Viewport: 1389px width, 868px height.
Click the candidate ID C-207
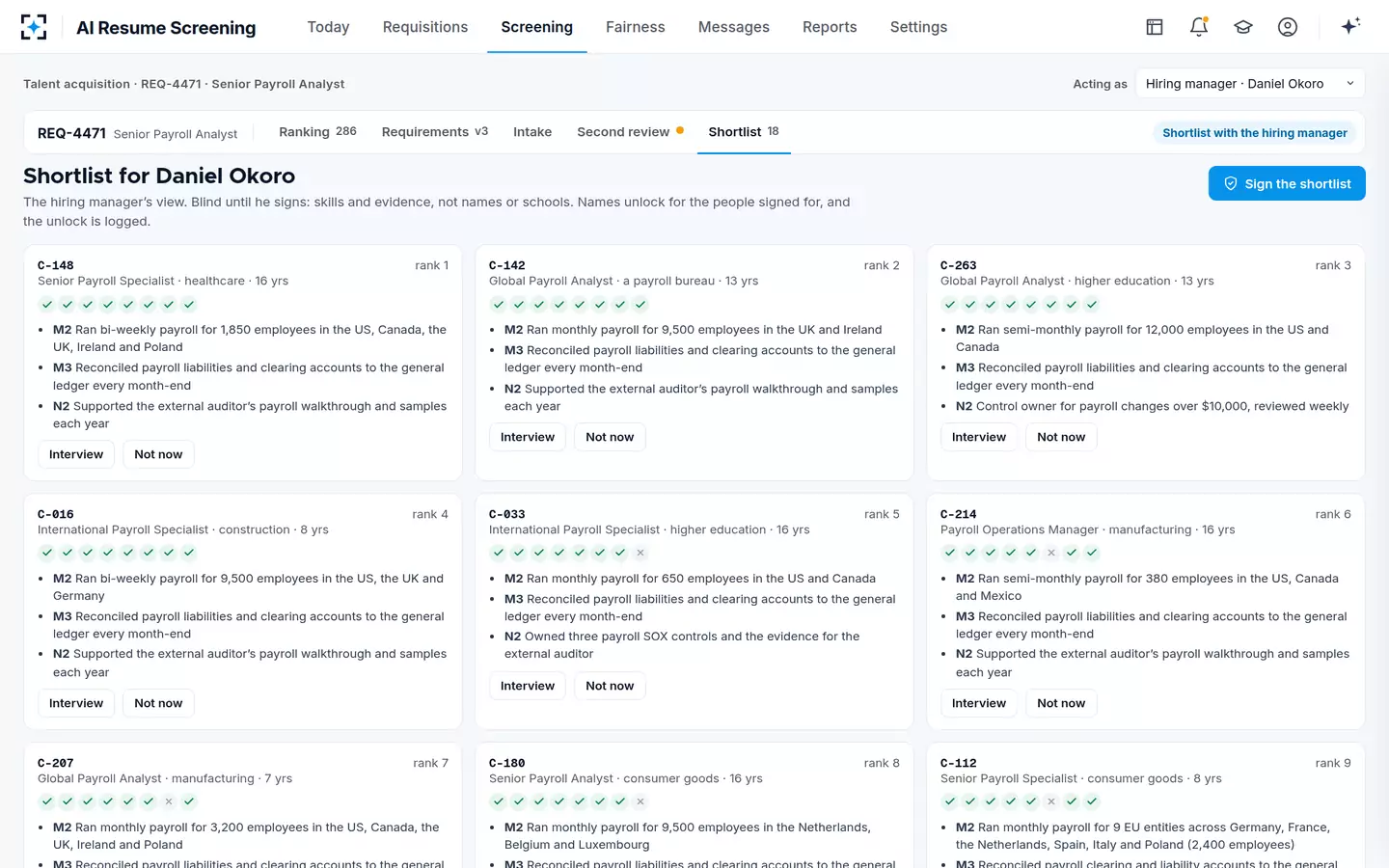56,763
